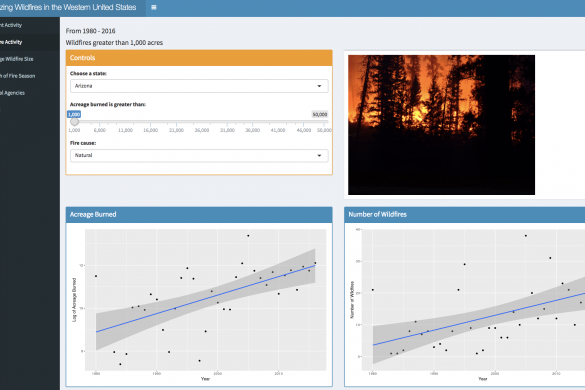Image resolution: width=585 pixels, height=390 pixels.
Task: Open the 'Wildfire Size' sidebar item
Action: click(30, 59)
